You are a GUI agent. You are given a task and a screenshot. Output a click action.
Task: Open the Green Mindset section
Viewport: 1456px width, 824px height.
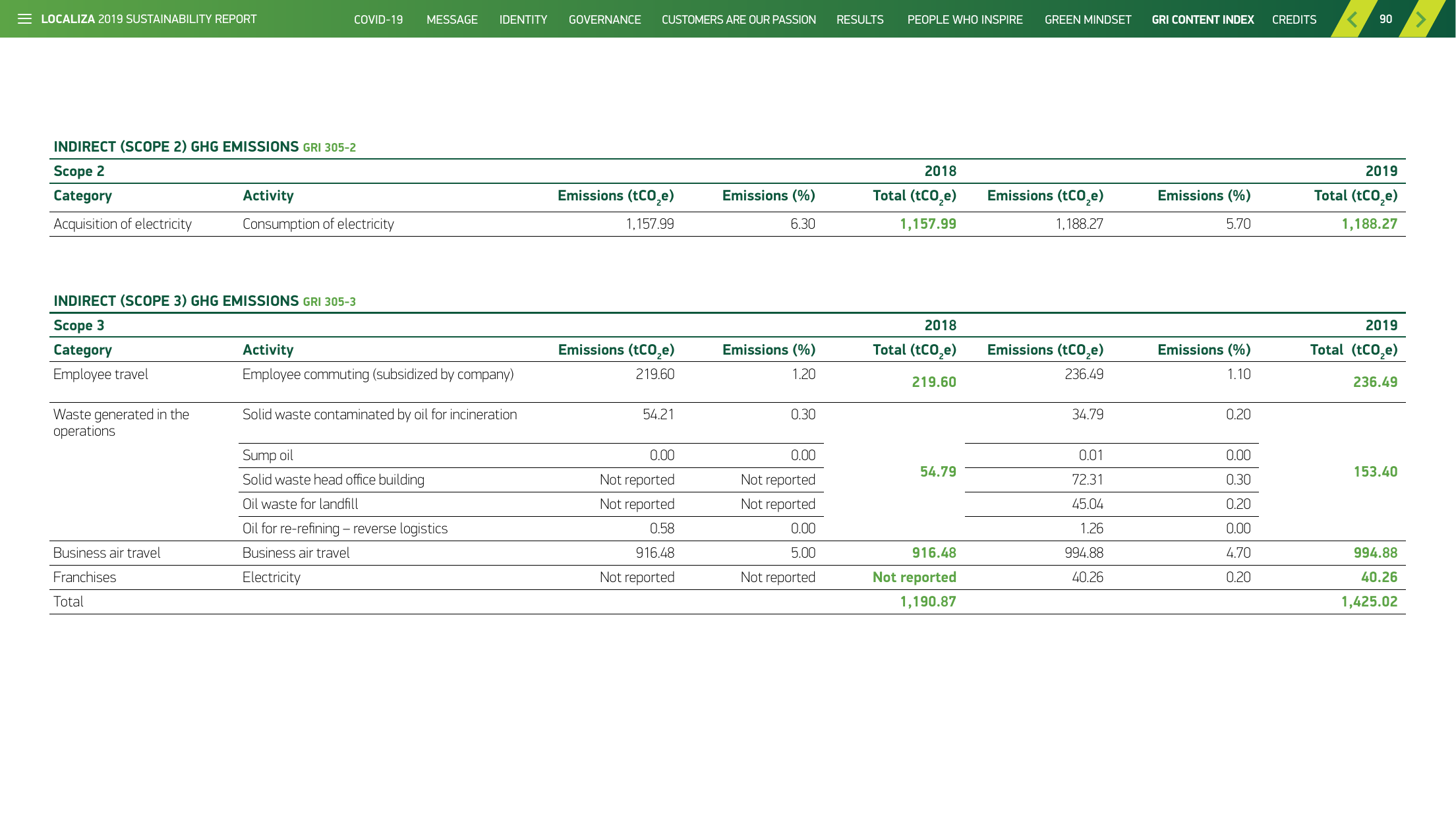1088,20
